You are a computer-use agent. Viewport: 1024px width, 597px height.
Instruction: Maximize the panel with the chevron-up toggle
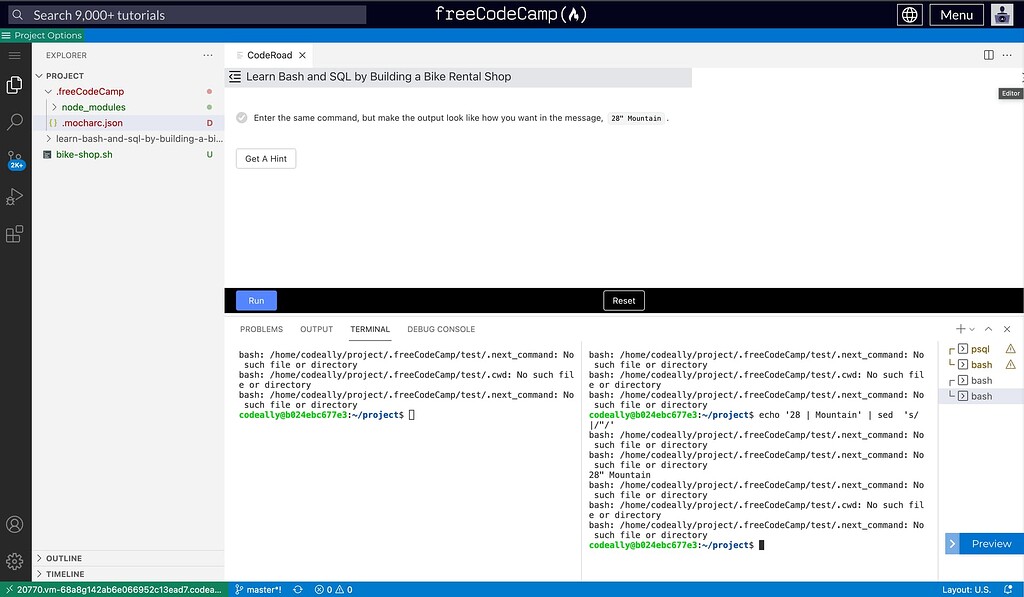tap(988, 328)
